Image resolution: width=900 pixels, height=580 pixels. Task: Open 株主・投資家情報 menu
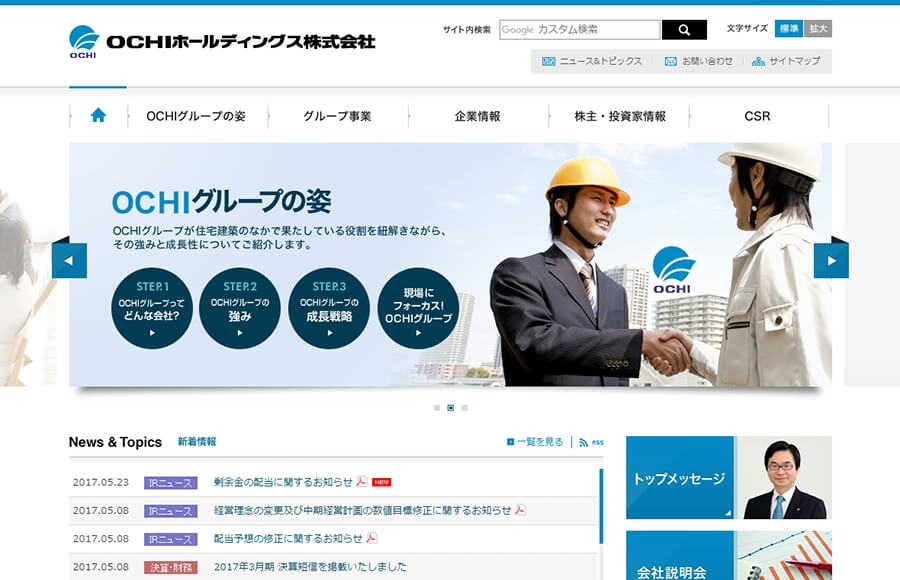(x=620, y=116)
